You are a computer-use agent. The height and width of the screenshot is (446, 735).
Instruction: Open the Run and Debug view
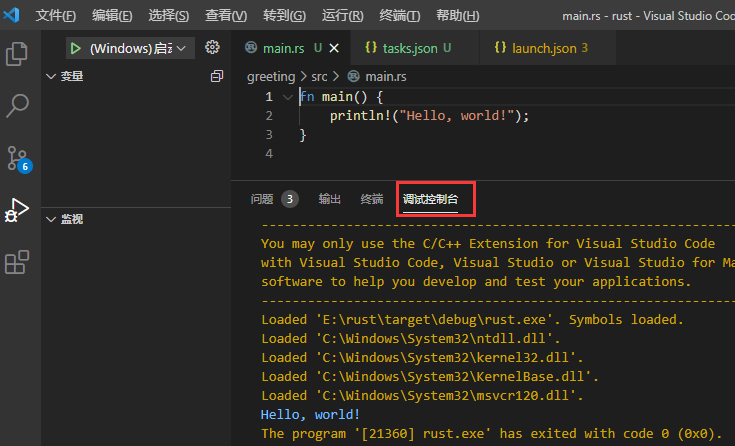17,210
